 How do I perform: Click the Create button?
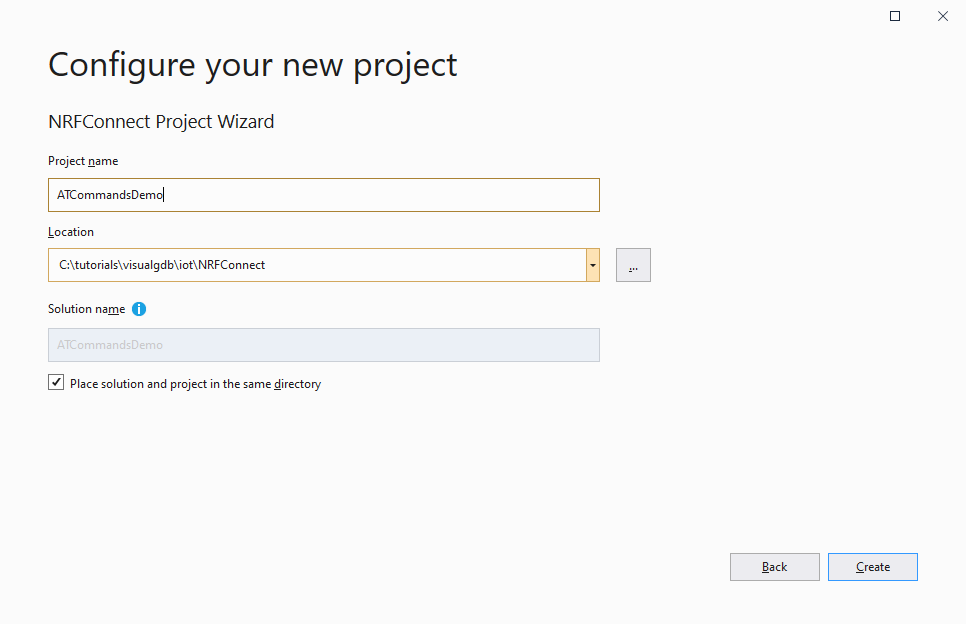click(872, 567)
